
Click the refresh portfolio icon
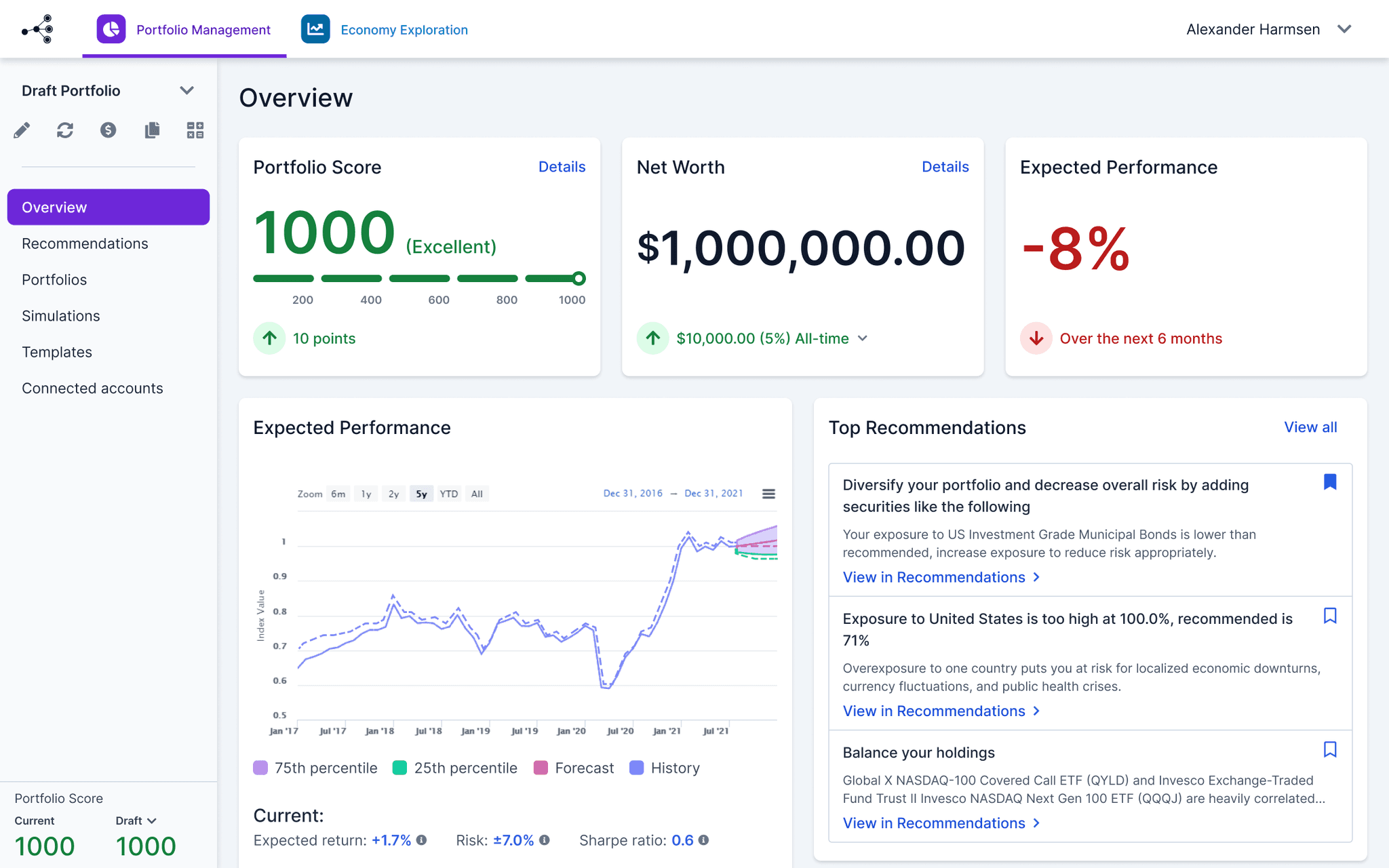(x=65, y=130)
